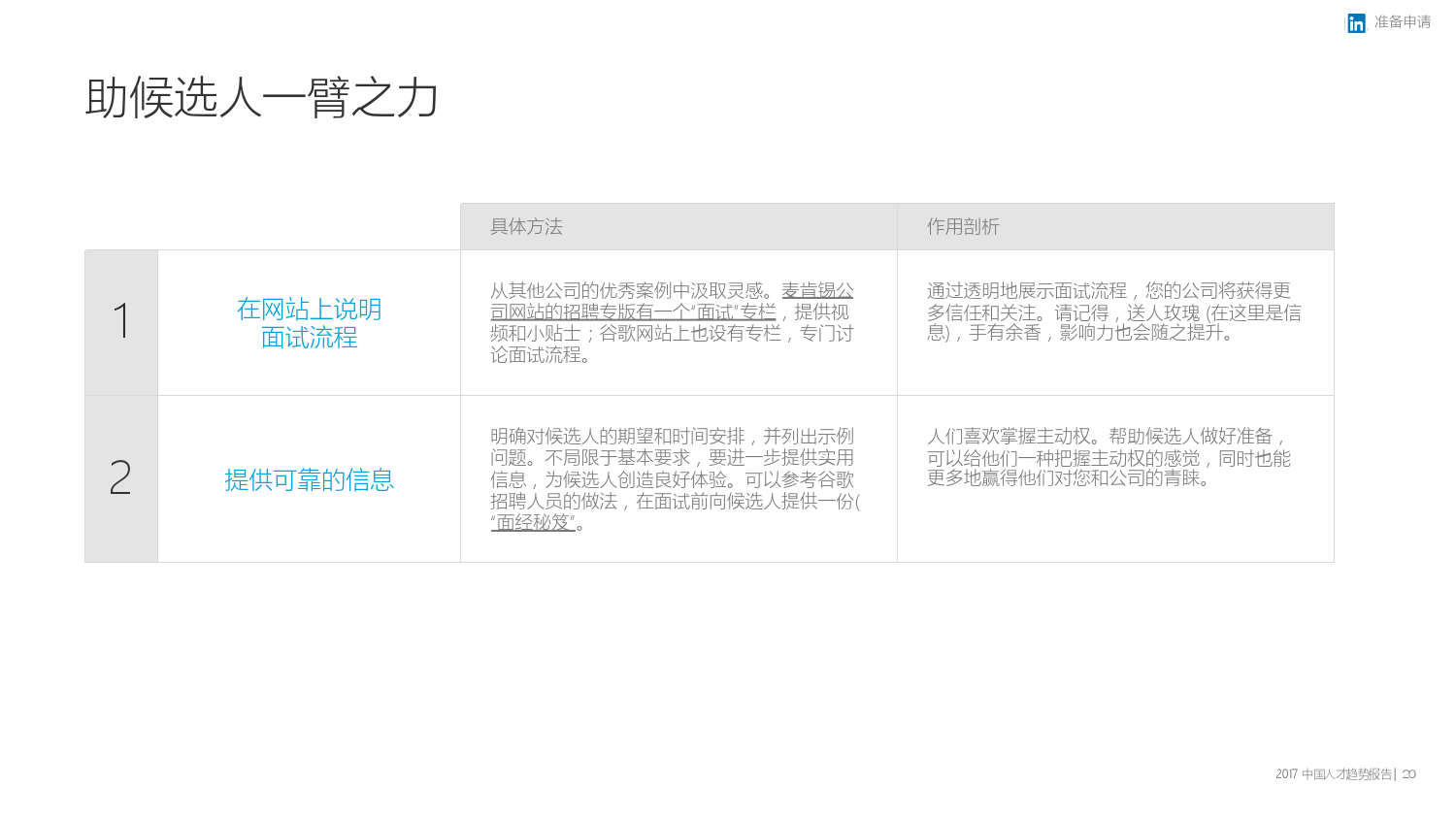Click the footer text 2017 中国人才趋势报告

coord(1333,774)
